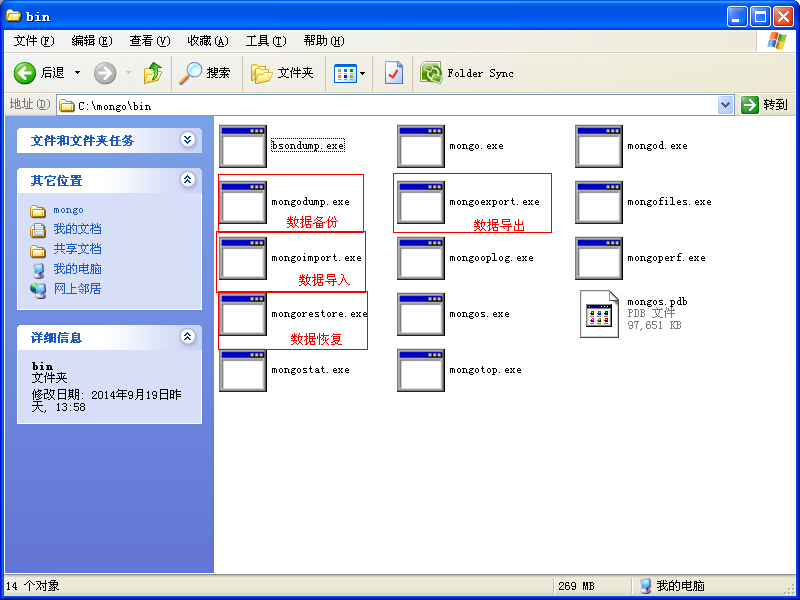Go up one folder level
The height and width of the screenshot is (600, 800).
click(153, 73)
